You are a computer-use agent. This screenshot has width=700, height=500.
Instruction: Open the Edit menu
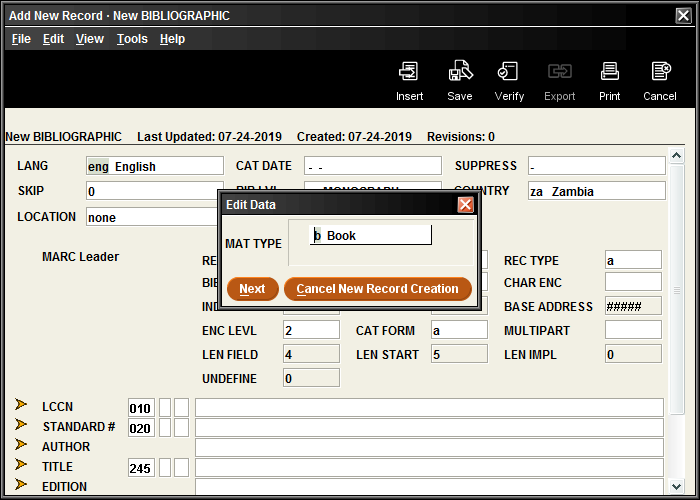pyautogui.click(x=53, y=39)
